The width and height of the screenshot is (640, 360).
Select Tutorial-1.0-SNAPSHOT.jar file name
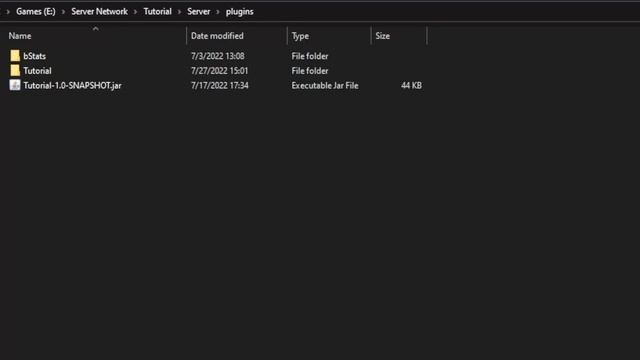click(72, 85)
